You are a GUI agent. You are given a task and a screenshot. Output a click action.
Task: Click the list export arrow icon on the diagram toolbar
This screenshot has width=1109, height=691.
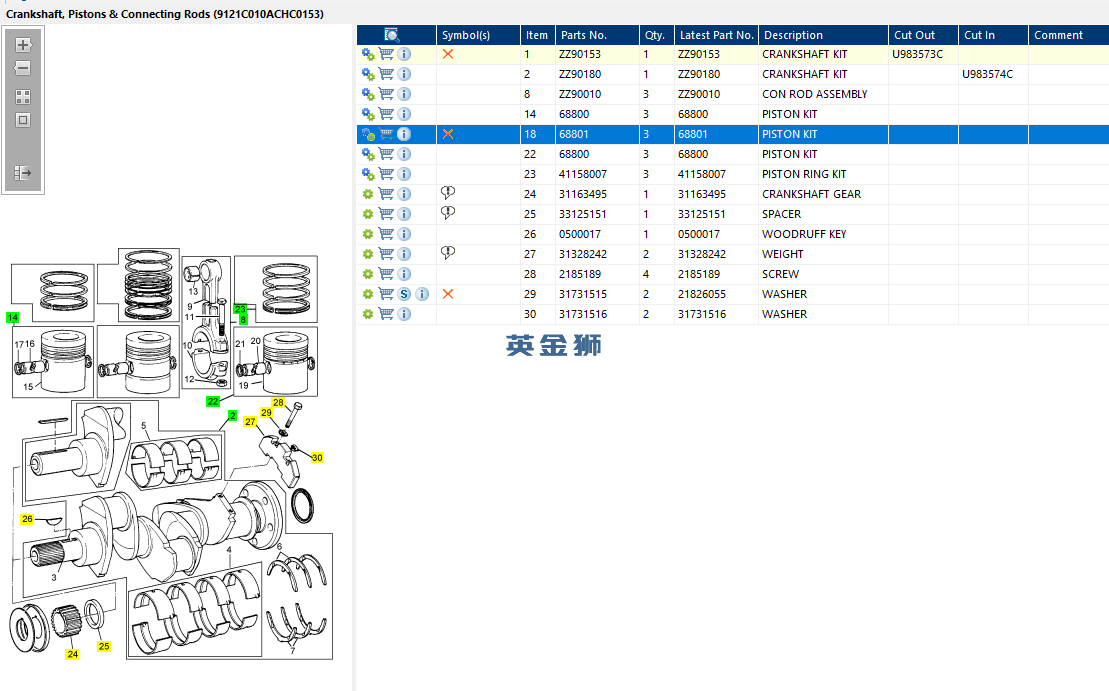tap(23, 173)
